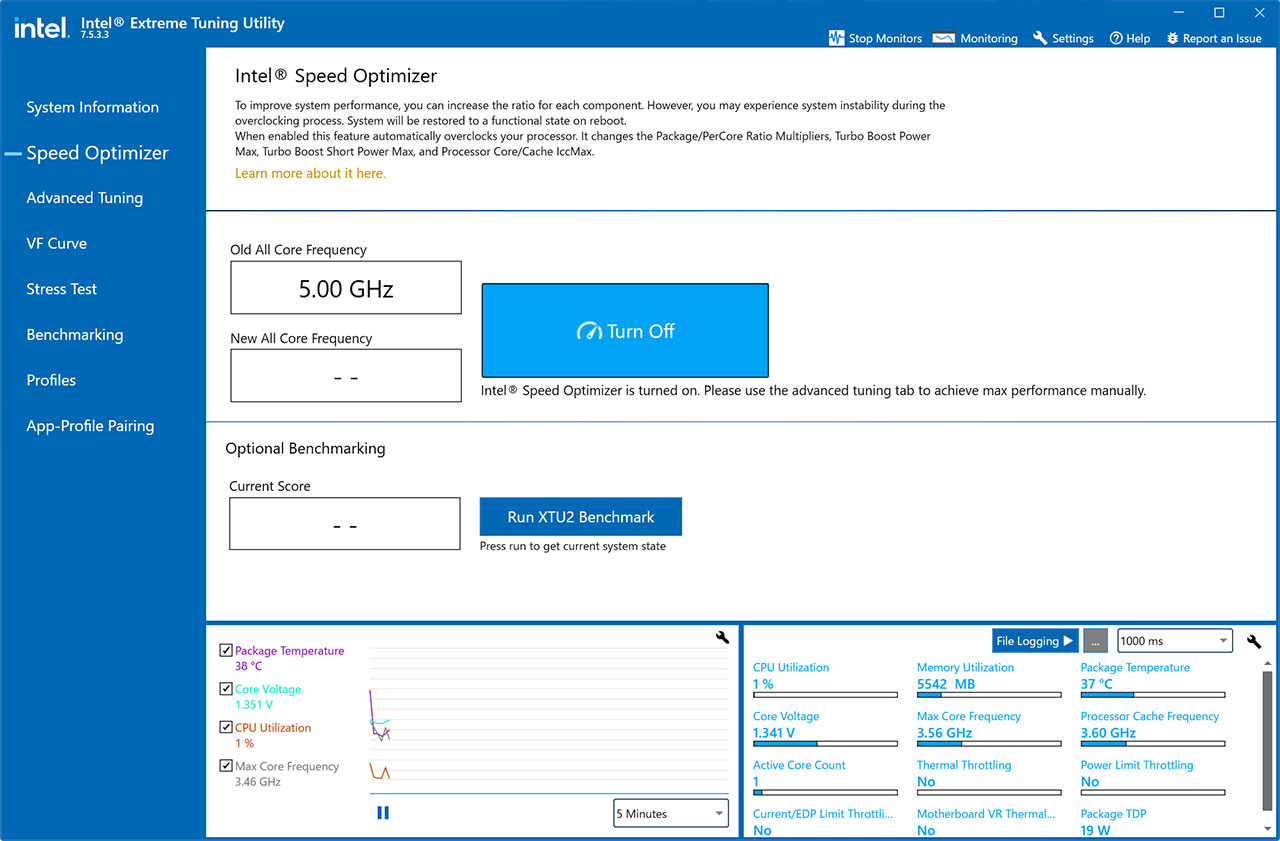Go to Advanced Tuning

[84, 198]
